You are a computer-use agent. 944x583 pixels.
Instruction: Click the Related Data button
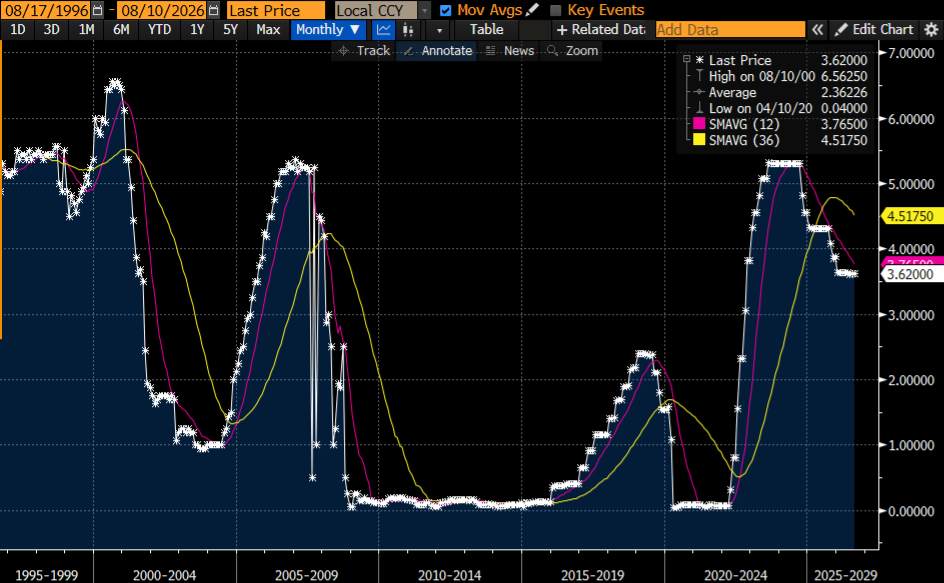coord(601,30)
